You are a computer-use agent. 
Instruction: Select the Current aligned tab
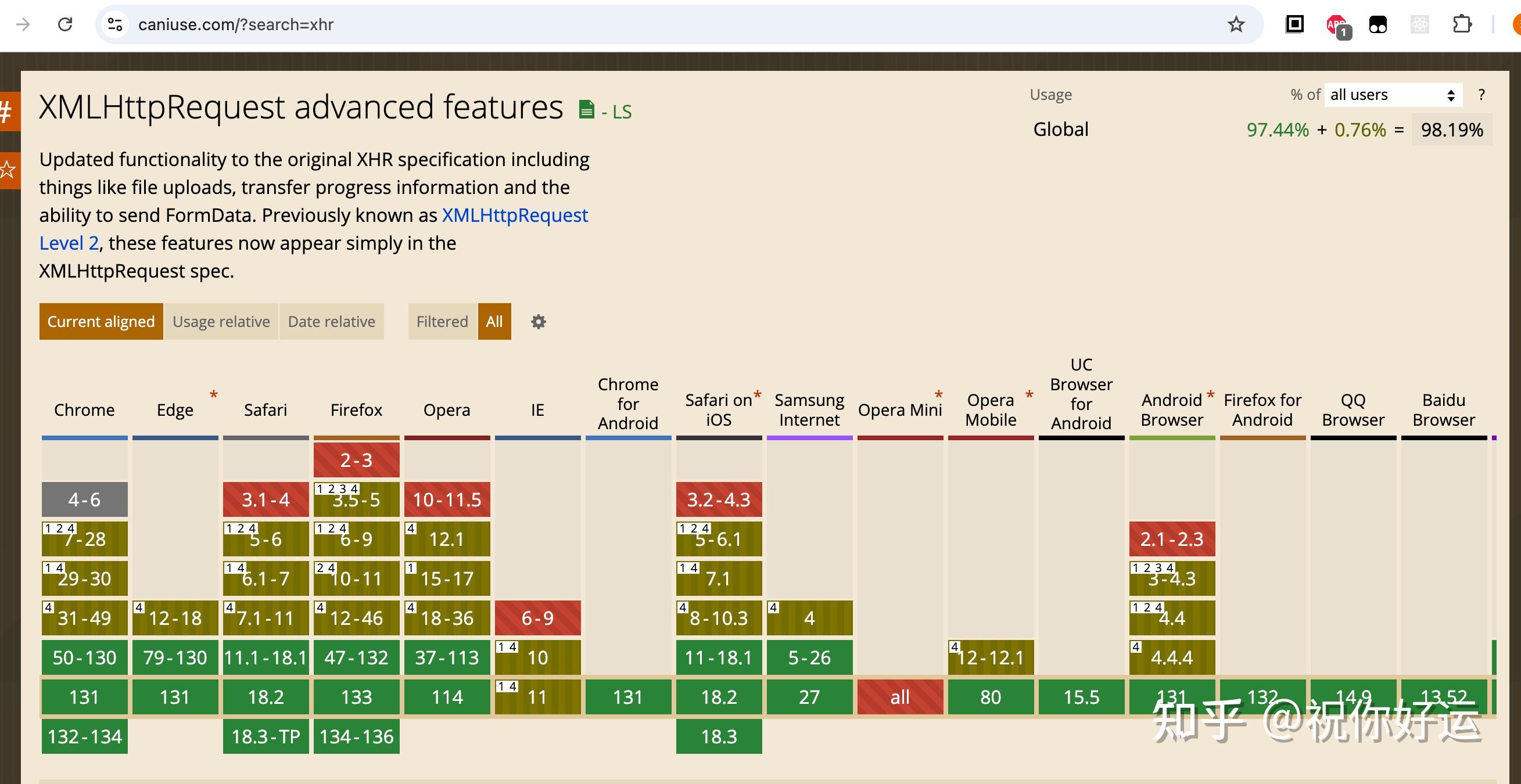click(x=101, y=322)
